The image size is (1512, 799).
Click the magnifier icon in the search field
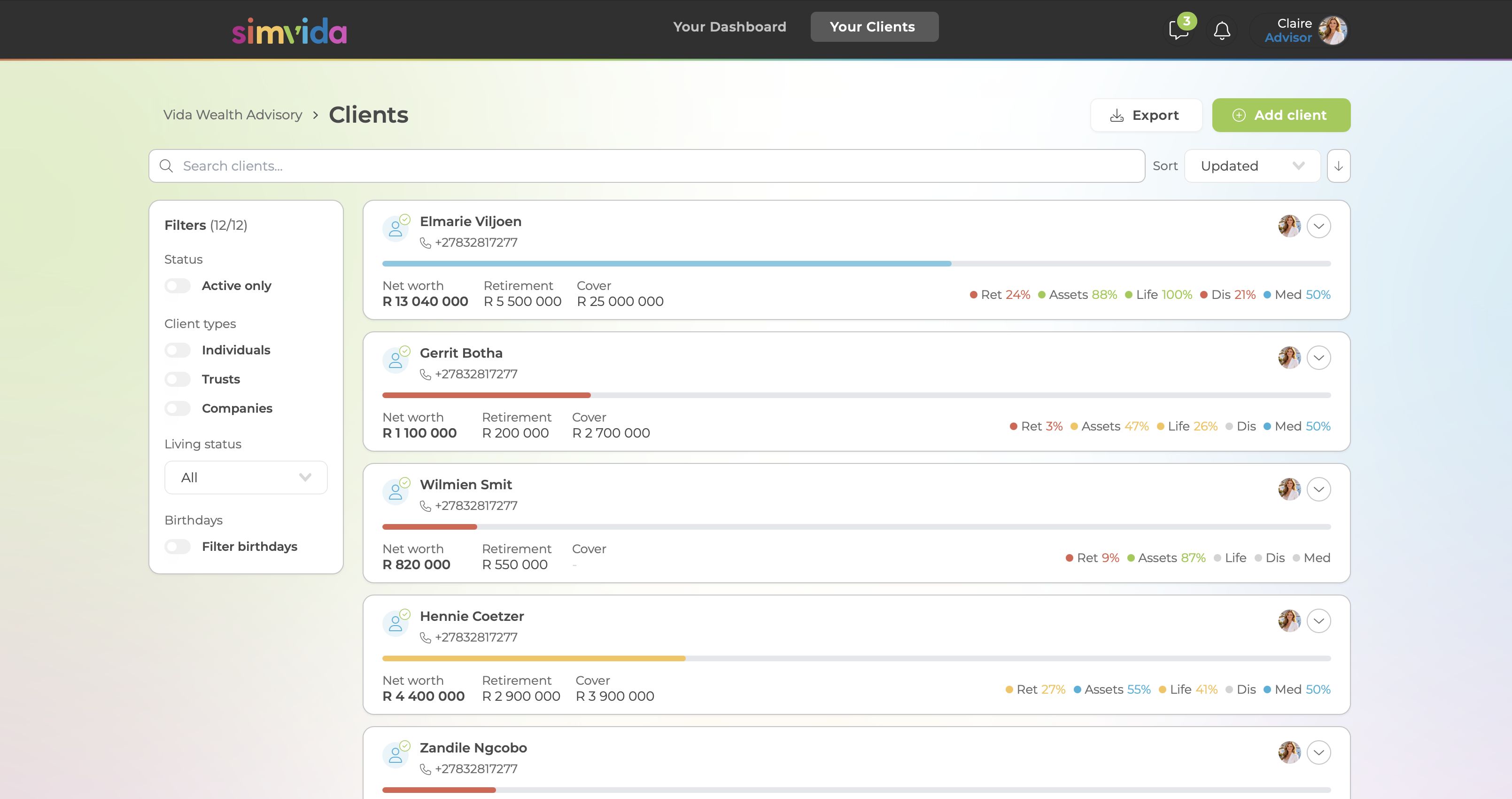[166, 166]
